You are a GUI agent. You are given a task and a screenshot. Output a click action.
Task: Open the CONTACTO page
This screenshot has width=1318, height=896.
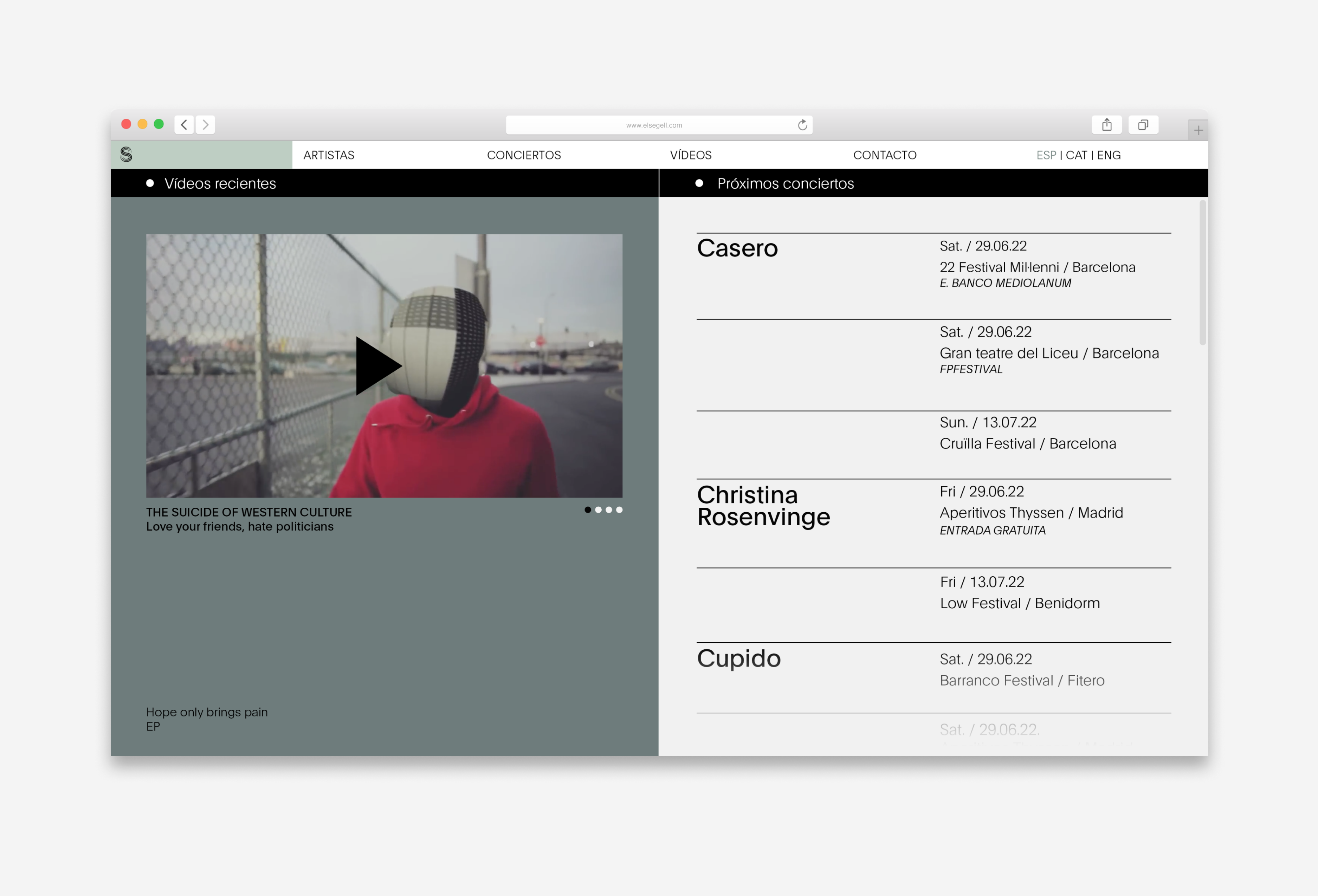(884, 155)
